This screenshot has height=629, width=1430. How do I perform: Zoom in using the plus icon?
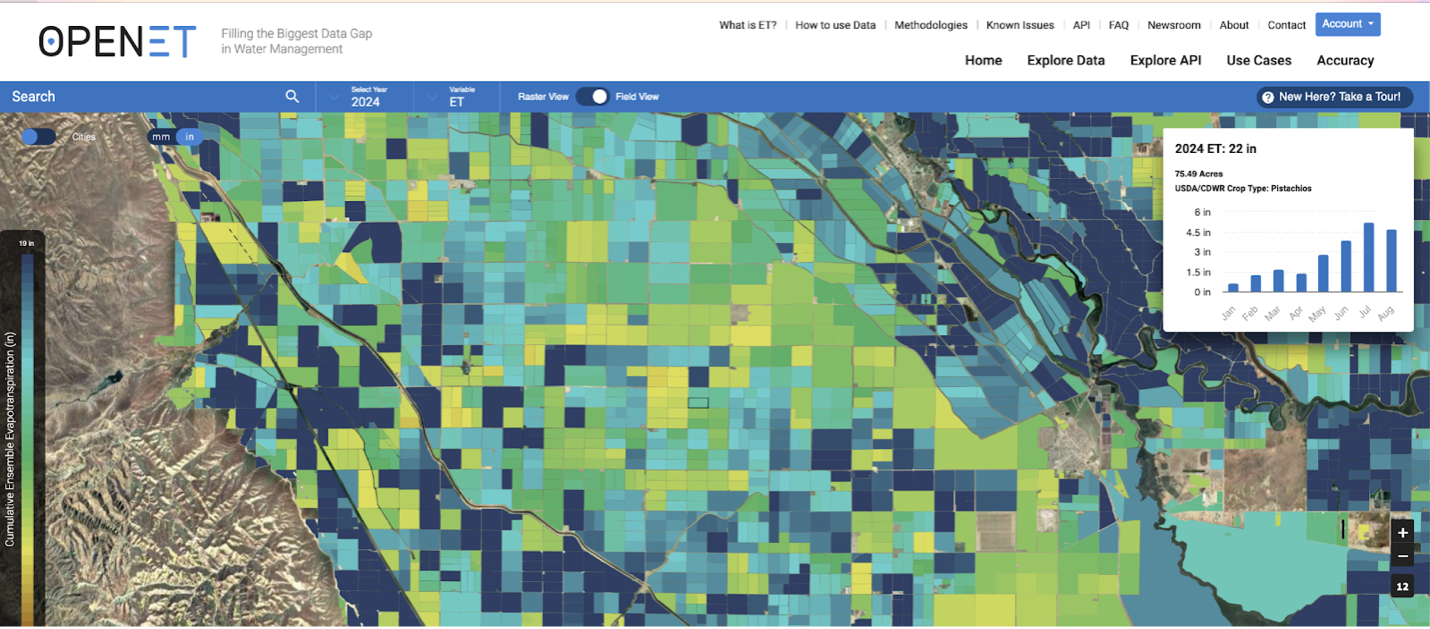1403,532
